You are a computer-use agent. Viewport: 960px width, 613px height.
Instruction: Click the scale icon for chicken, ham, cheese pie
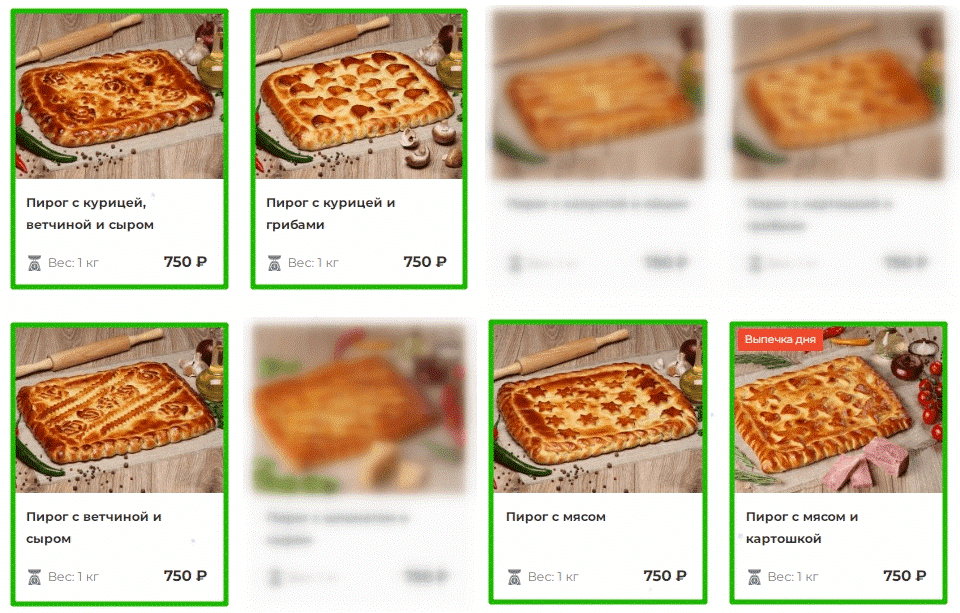click(34, 263)
